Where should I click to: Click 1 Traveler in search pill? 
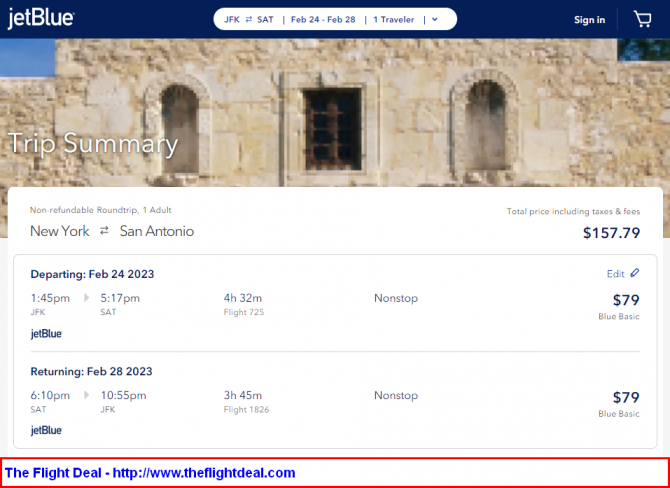tap(394, 20)
